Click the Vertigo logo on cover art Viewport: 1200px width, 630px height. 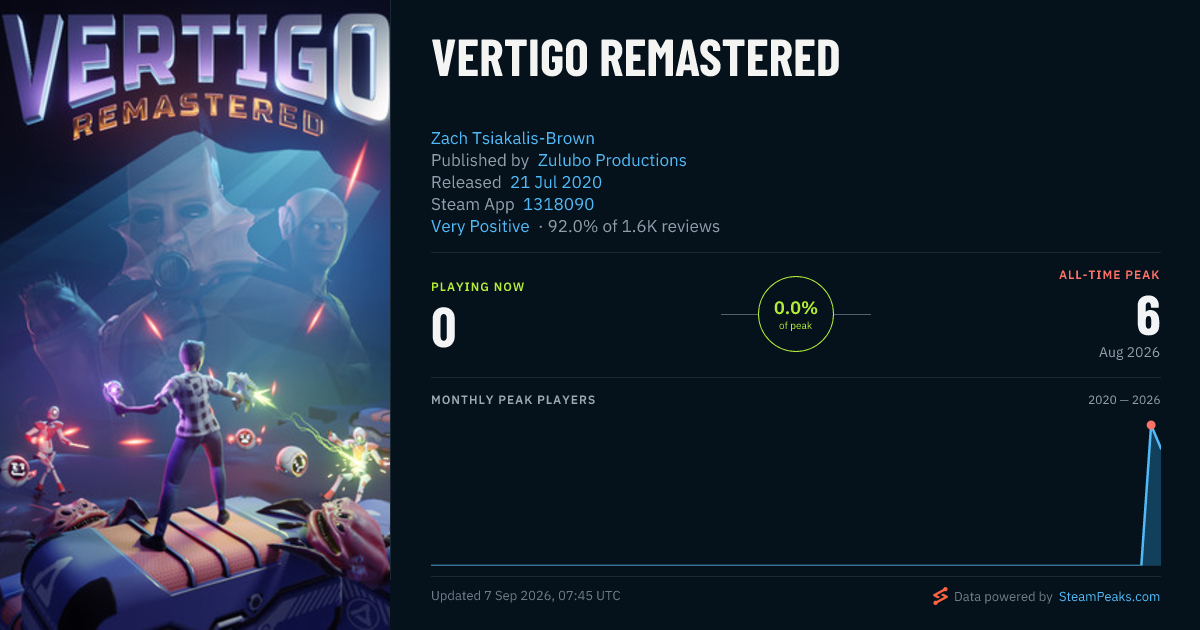(x=195, y=70)
